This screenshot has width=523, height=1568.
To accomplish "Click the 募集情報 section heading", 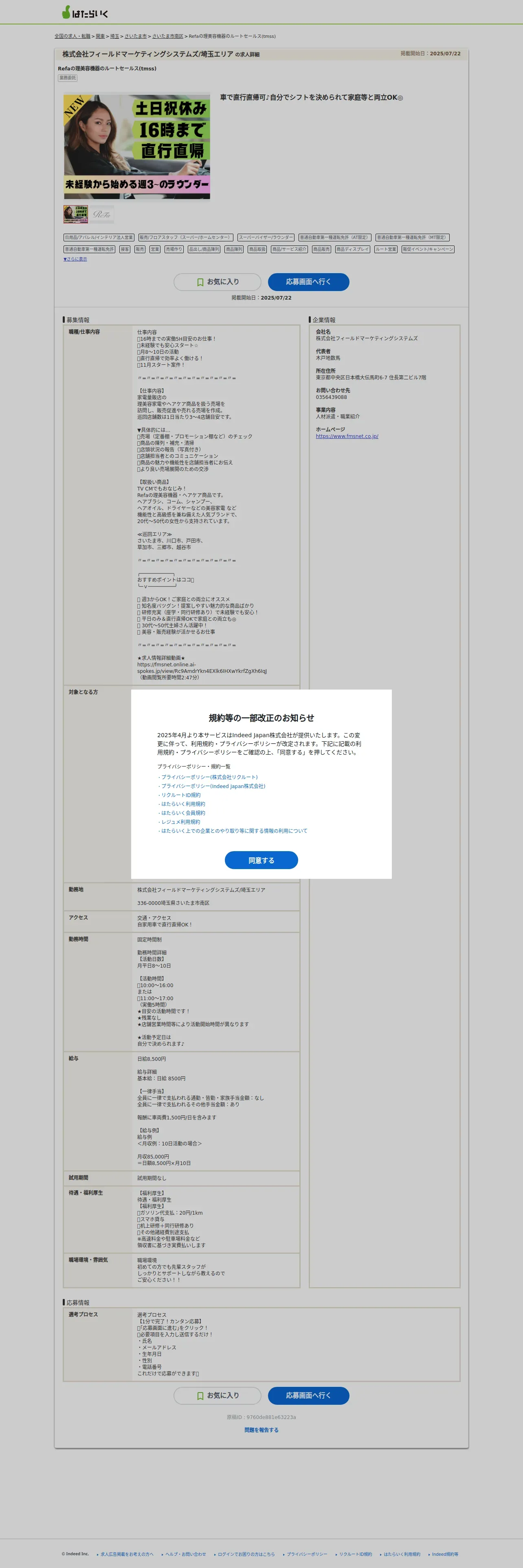I will [78, 320].
